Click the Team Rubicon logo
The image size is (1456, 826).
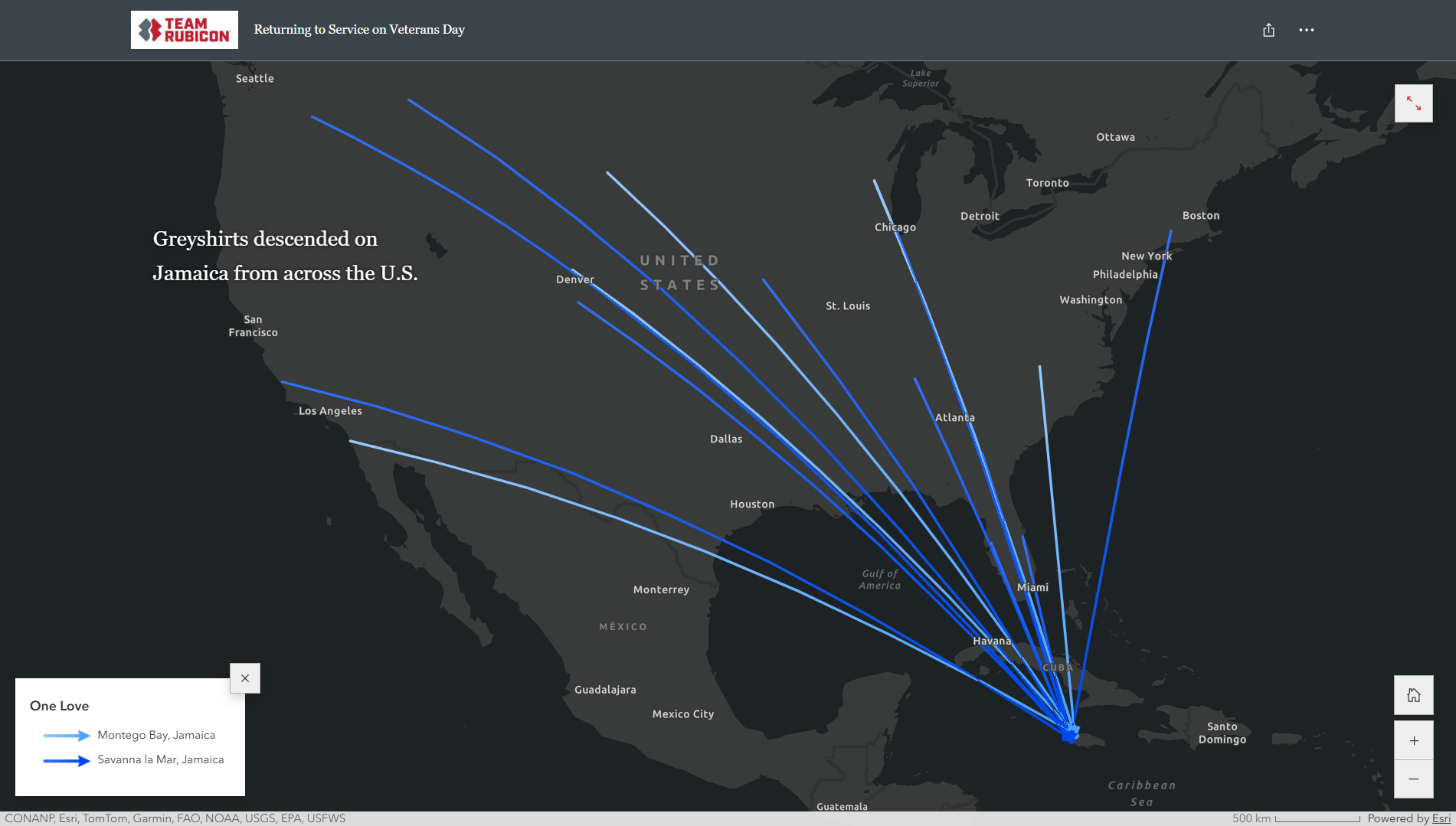(184, 29)
